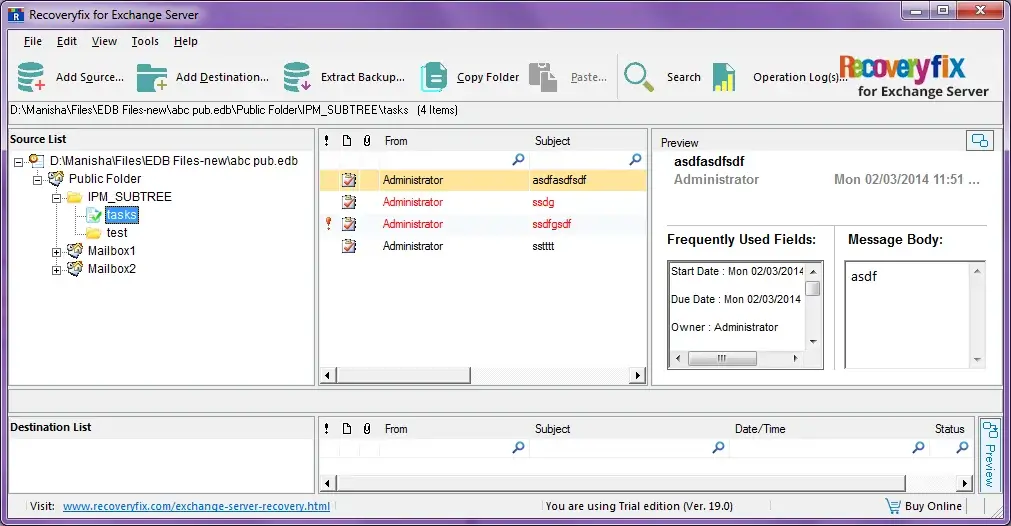
Task: Click the Add Destination button label
Action: [222, 77]
